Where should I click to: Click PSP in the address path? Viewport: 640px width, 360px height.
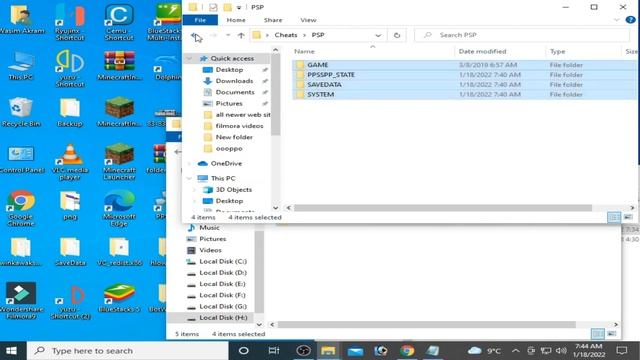(318, 35)
